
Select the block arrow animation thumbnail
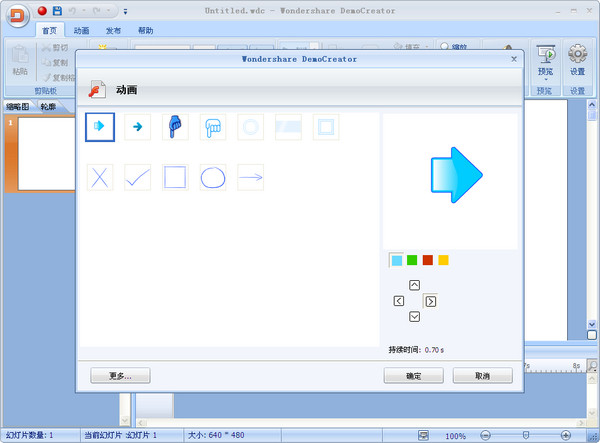coord(100,127)
